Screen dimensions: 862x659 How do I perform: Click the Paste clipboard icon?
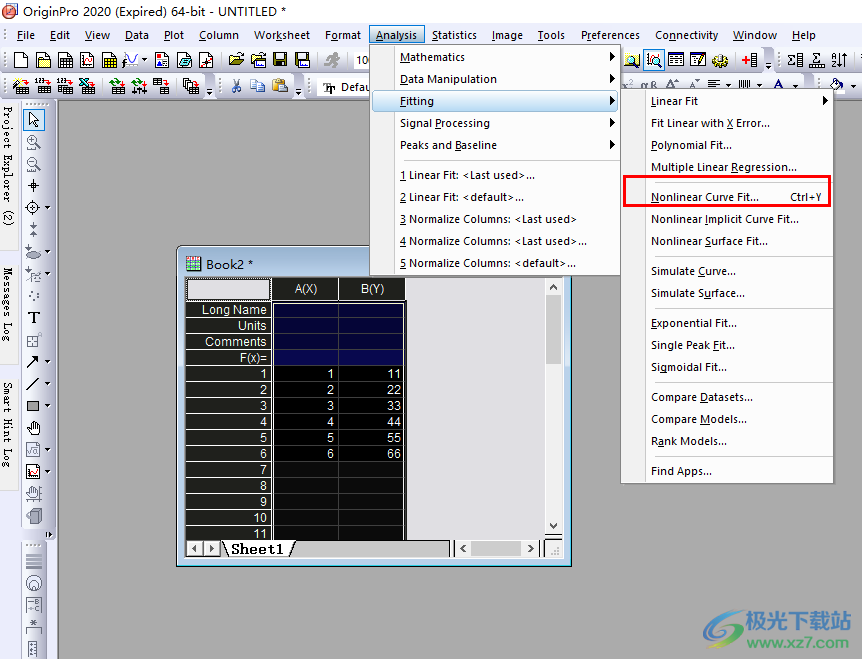[280, 86]
